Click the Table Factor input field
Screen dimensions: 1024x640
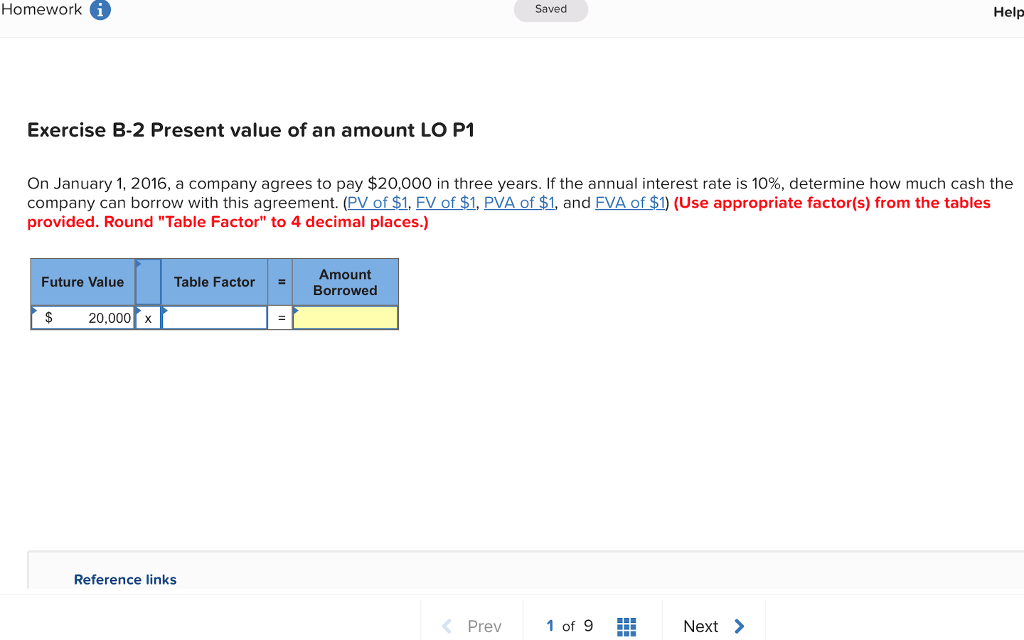(x=213, y=317)
